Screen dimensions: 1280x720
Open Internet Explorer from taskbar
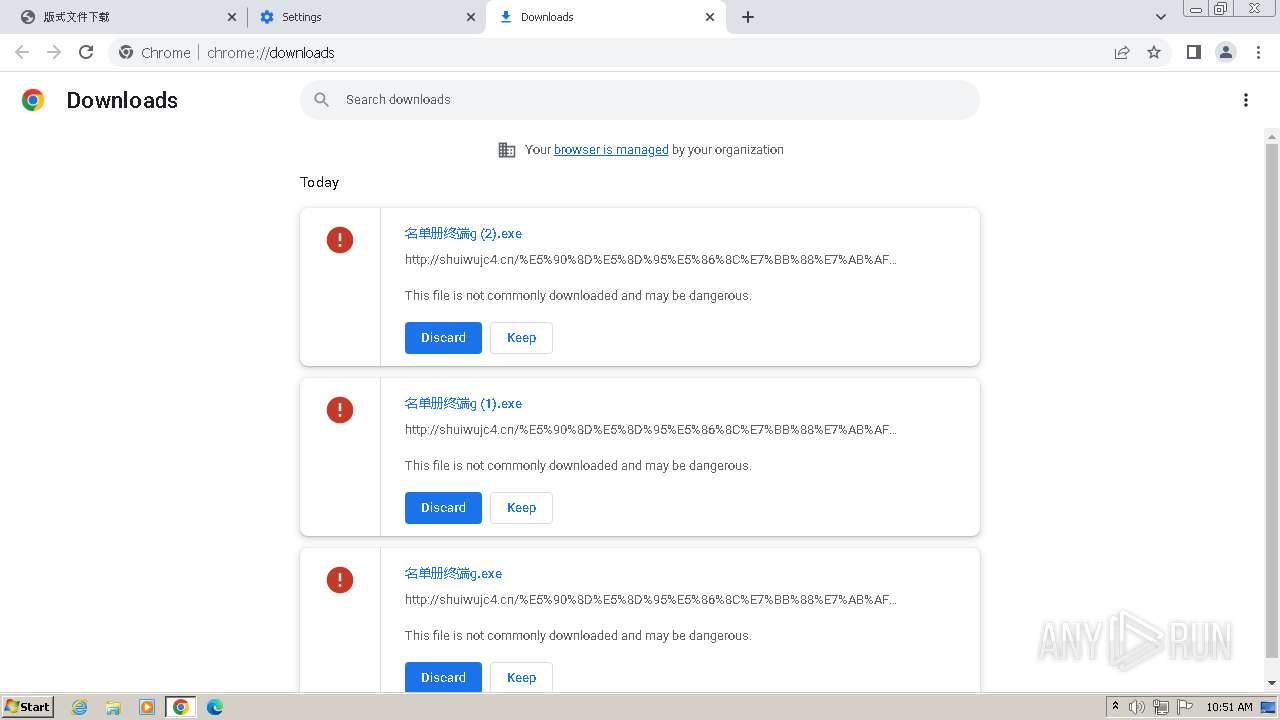80,707
